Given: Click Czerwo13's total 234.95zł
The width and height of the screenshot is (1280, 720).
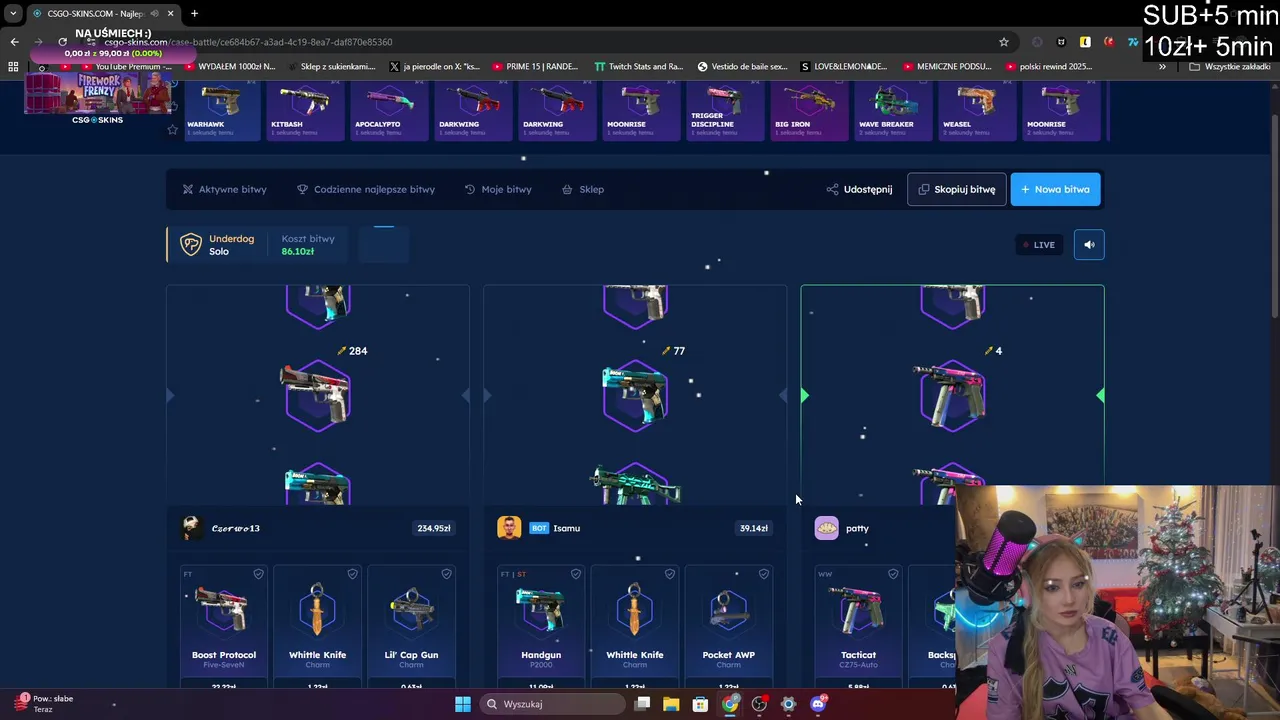Looking at the screenshot, I should tap(434, 528).
